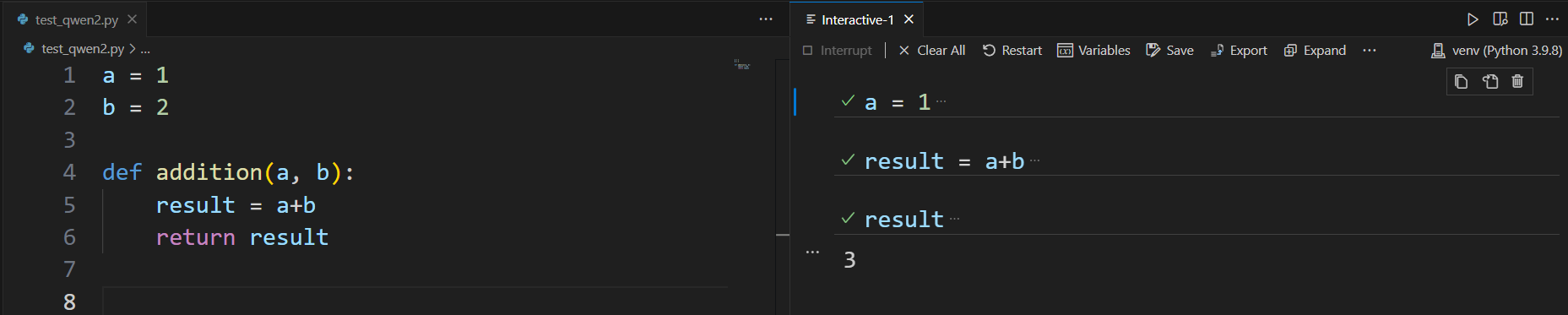Expand the 'result' cell ellipsis
Screen dimensions: 1568x315
955,219
